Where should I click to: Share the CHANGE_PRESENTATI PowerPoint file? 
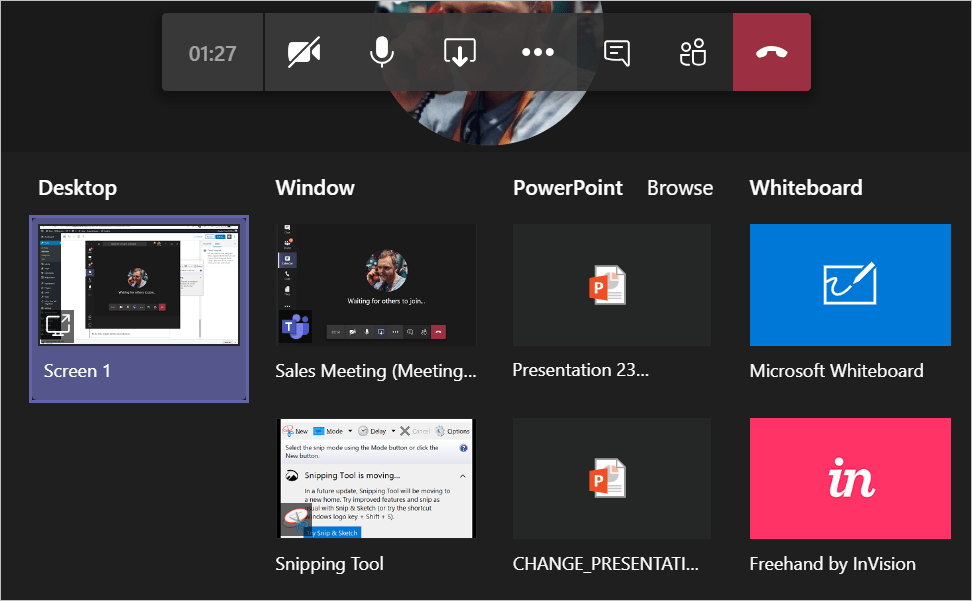[612, 478]
